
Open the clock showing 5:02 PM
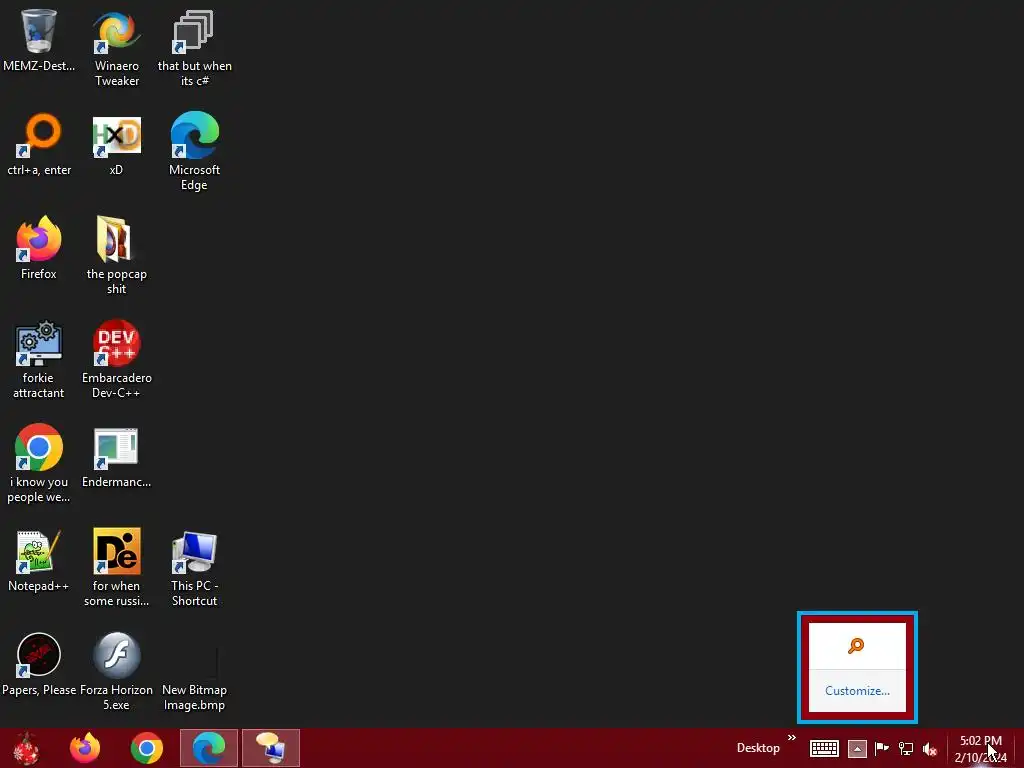click(x=980, y=749)
